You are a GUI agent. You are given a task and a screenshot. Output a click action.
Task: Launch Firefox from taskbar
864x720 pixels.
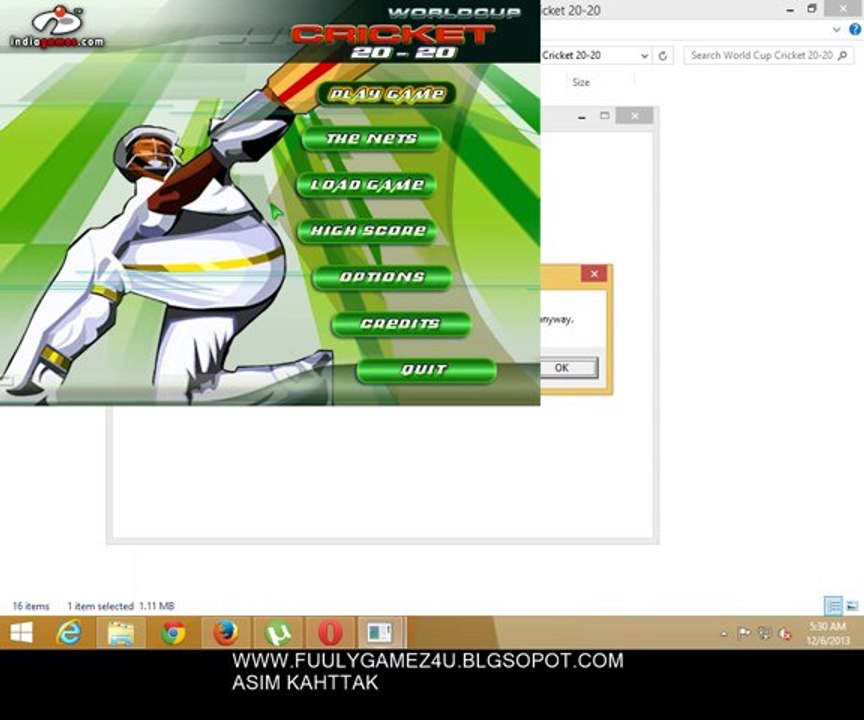pos(225,633)
